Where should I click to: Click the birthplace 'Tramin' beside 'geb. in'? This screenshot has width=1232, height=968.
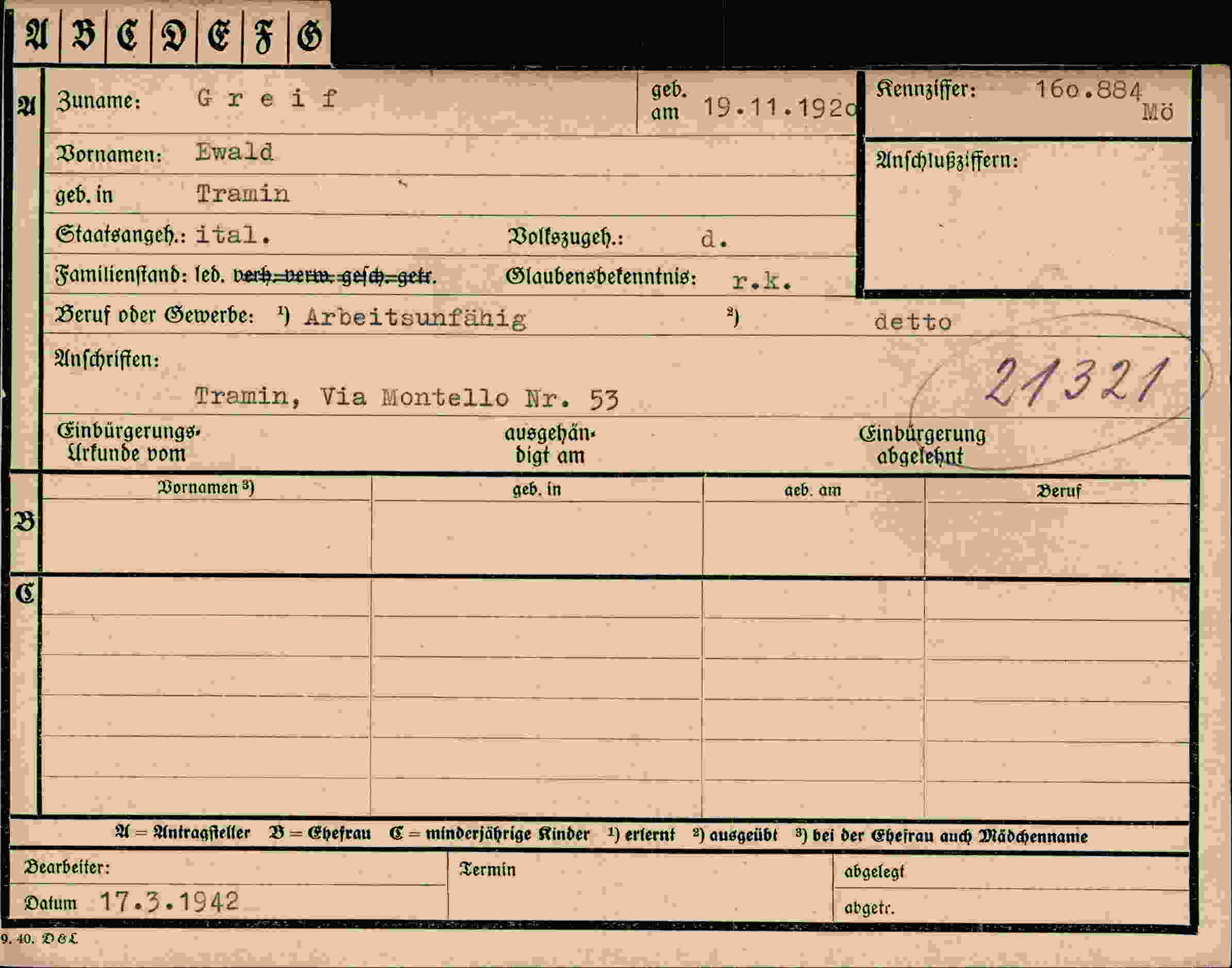click(x=243, y=194)
